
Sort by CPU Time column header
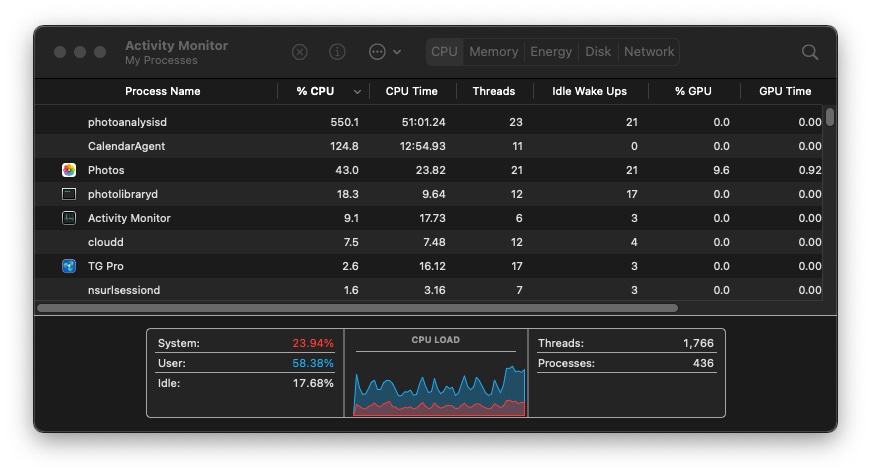point(411,91)
